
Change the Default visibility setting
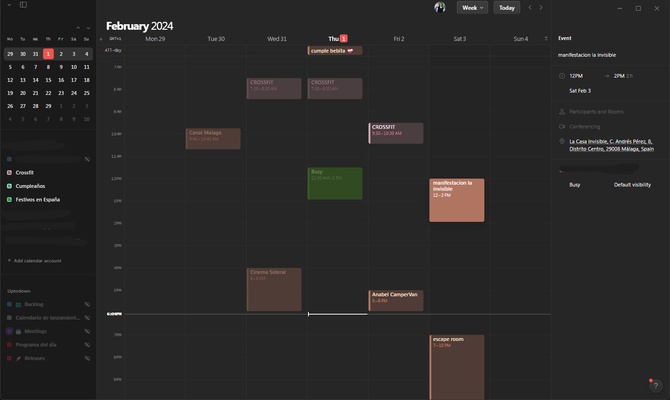[632, 185]
